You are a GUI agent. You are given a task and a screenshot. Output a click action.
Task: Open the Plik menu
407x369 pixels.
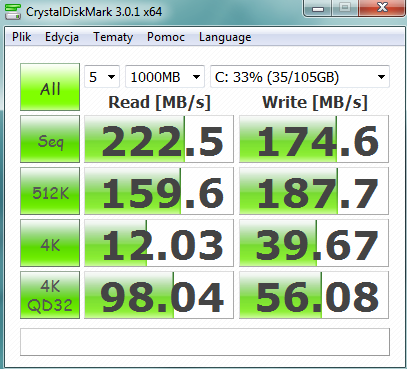pyautogui.click(x=22, y=37)
